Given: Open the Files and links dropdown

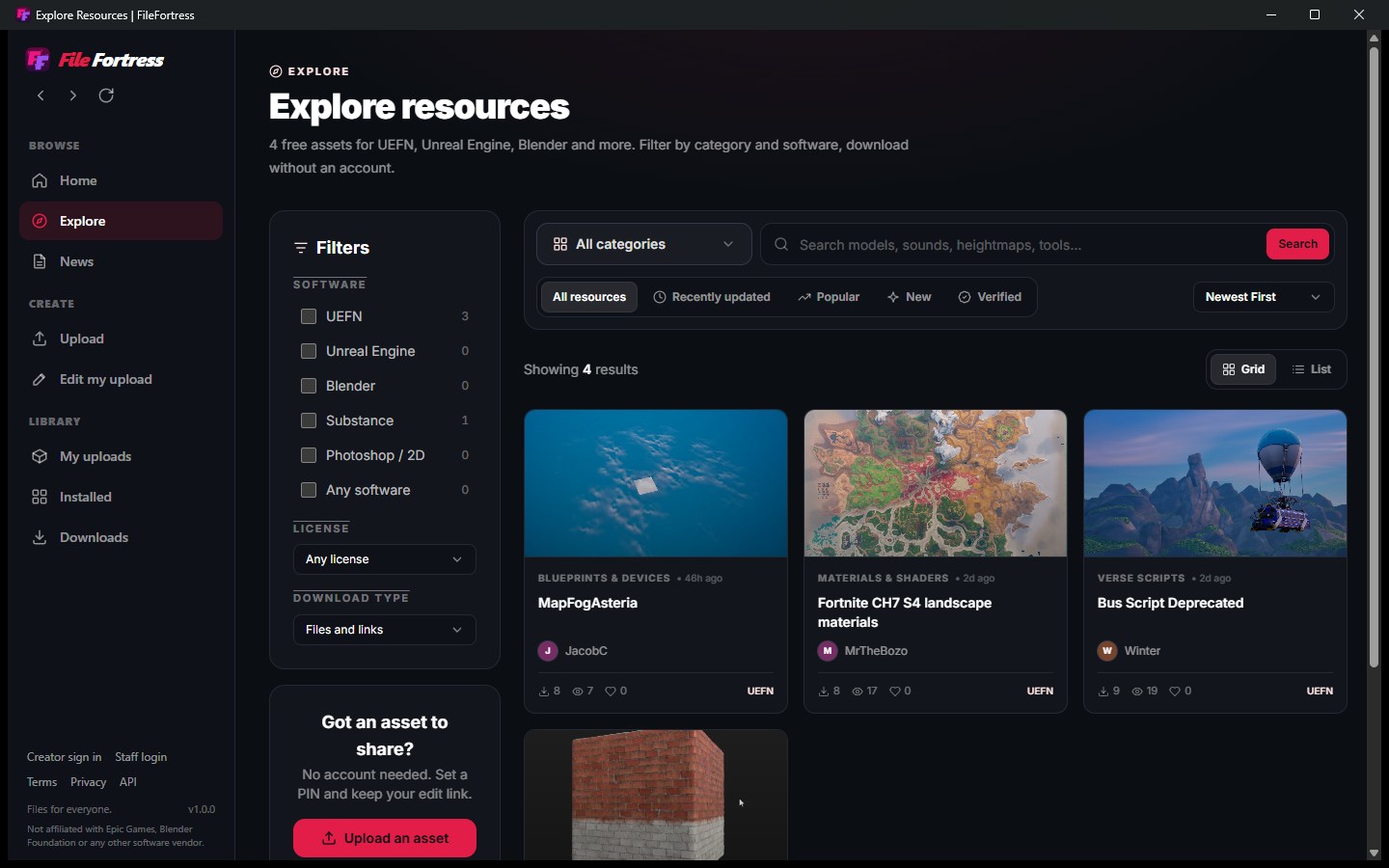Looking at the screenshot, I should coord(384,630).
